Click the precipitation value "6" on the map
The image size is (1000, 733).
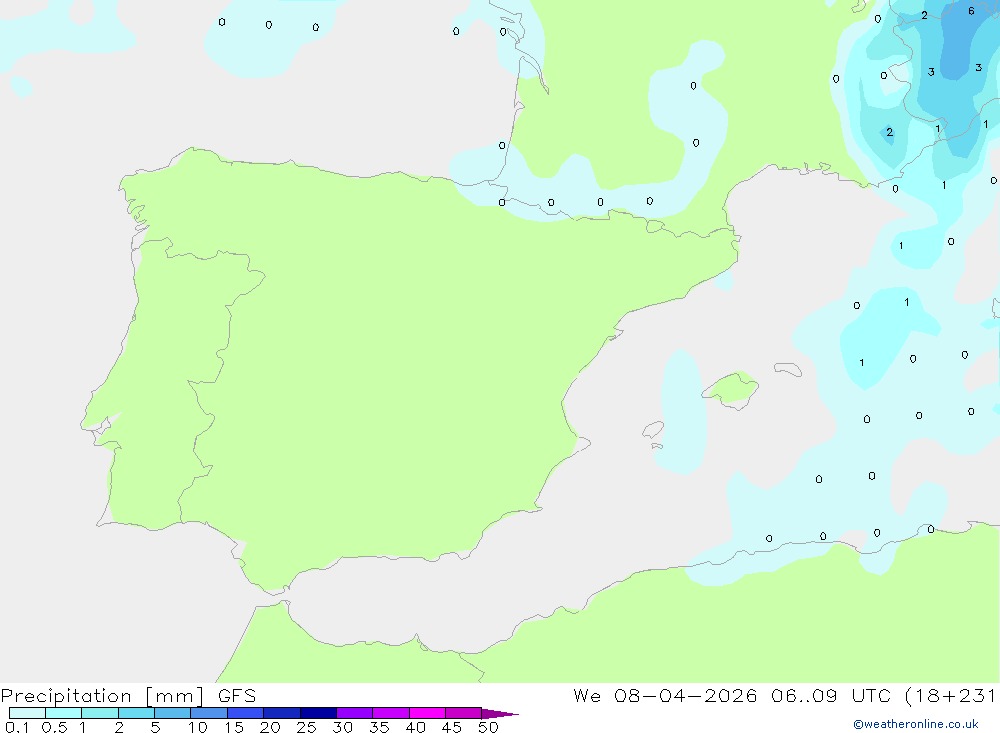coord(971,11)
